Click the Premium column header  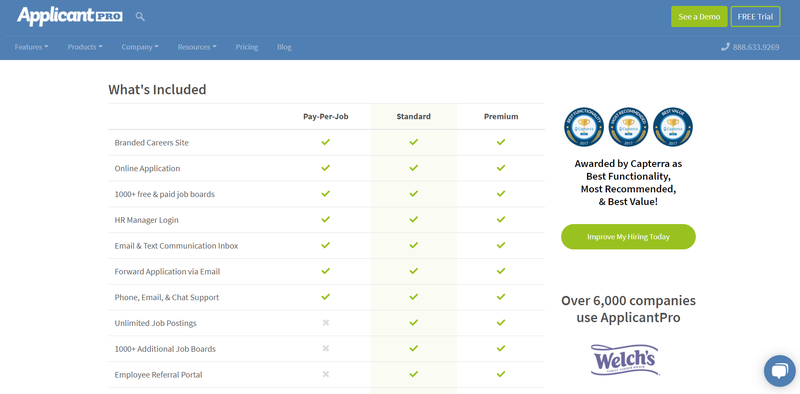(x=501, y=116)
